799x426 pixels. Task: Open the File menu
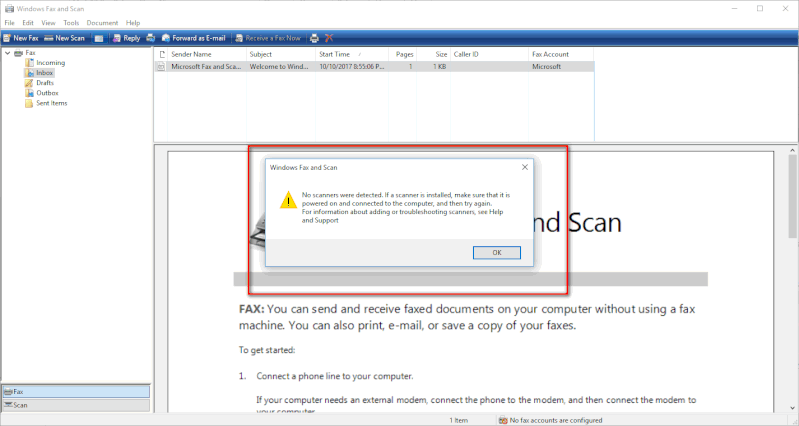pyautogui.click(x=10, y=23)
